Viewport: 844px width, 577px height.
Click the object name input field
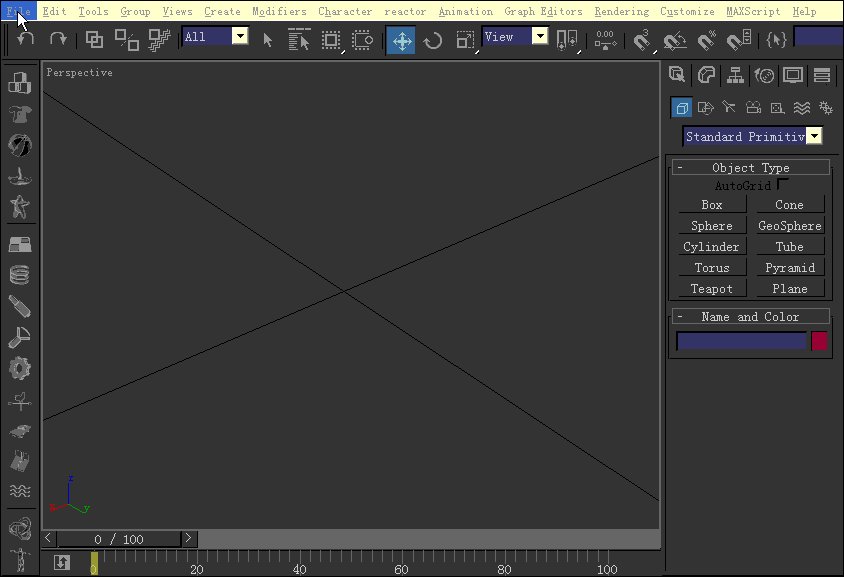[742, 341]
